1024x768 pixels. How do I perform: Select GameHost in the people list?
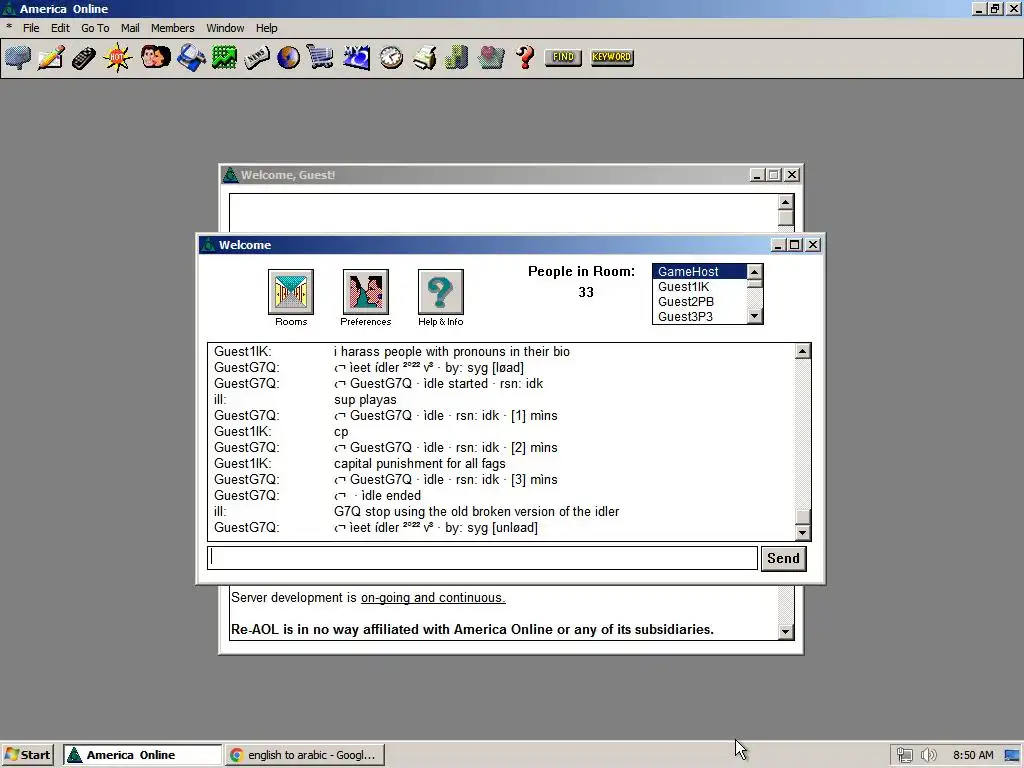[x=699, y=272]
